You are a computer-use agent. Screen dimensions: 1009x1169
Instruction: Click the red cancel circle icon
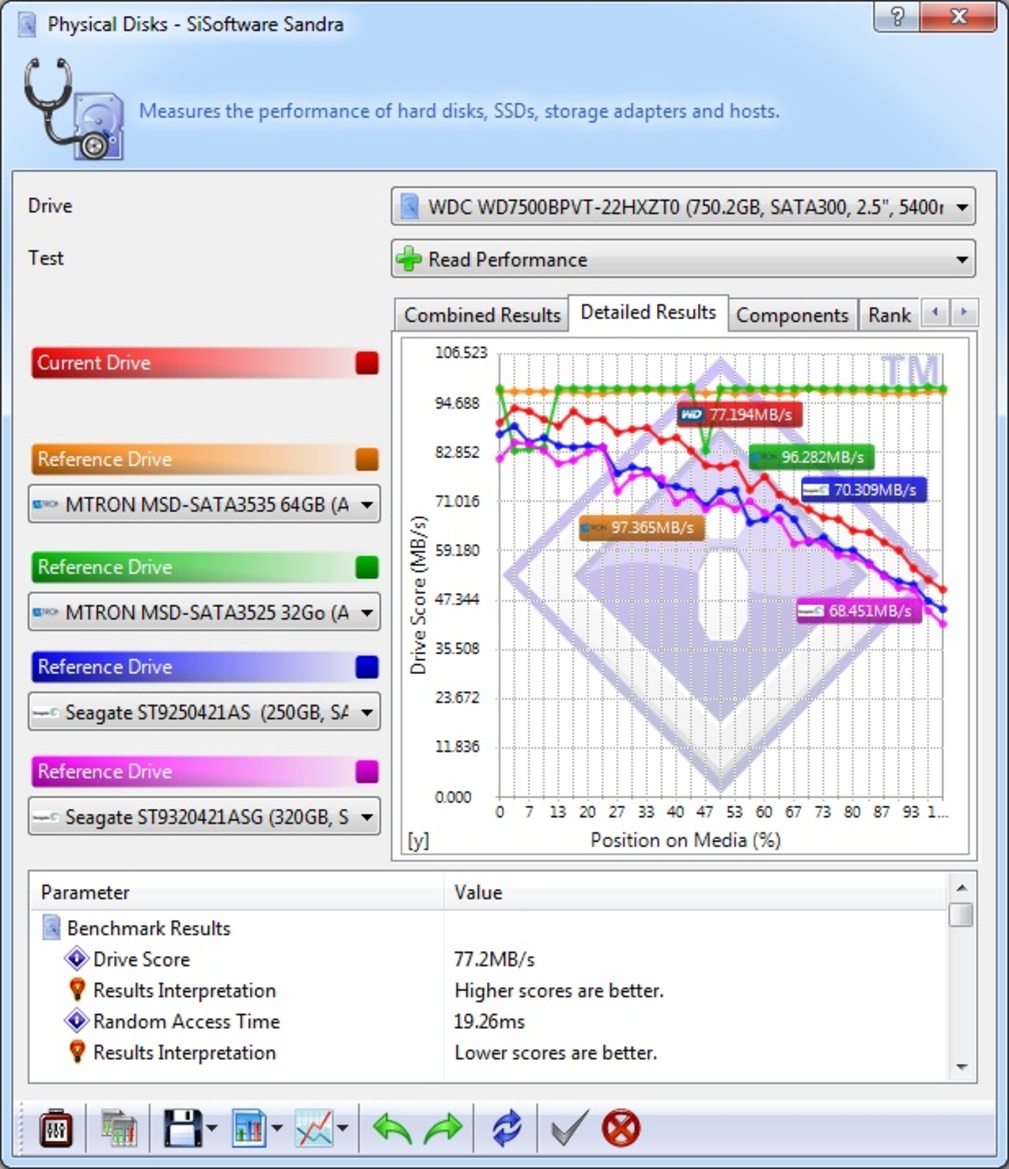(620, 1128)
